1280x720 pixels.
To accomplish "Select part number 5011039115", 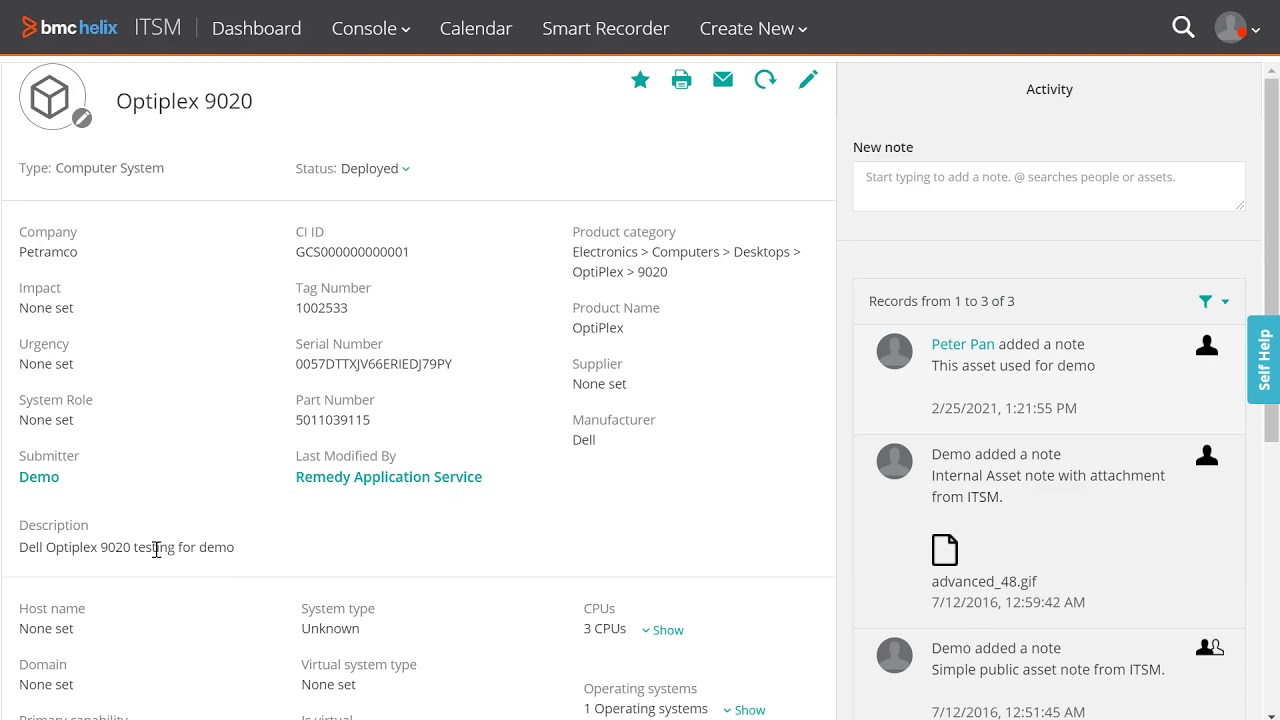I will click(x=333, y=420).
